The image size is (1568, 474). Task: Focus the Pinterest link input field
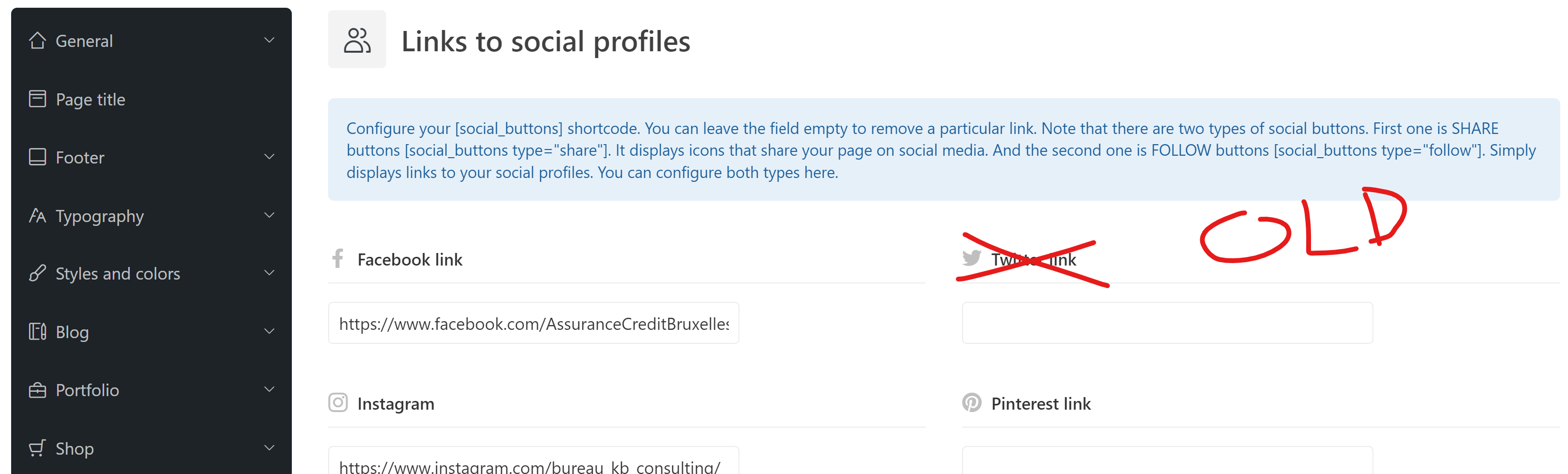pos(1167,460)
